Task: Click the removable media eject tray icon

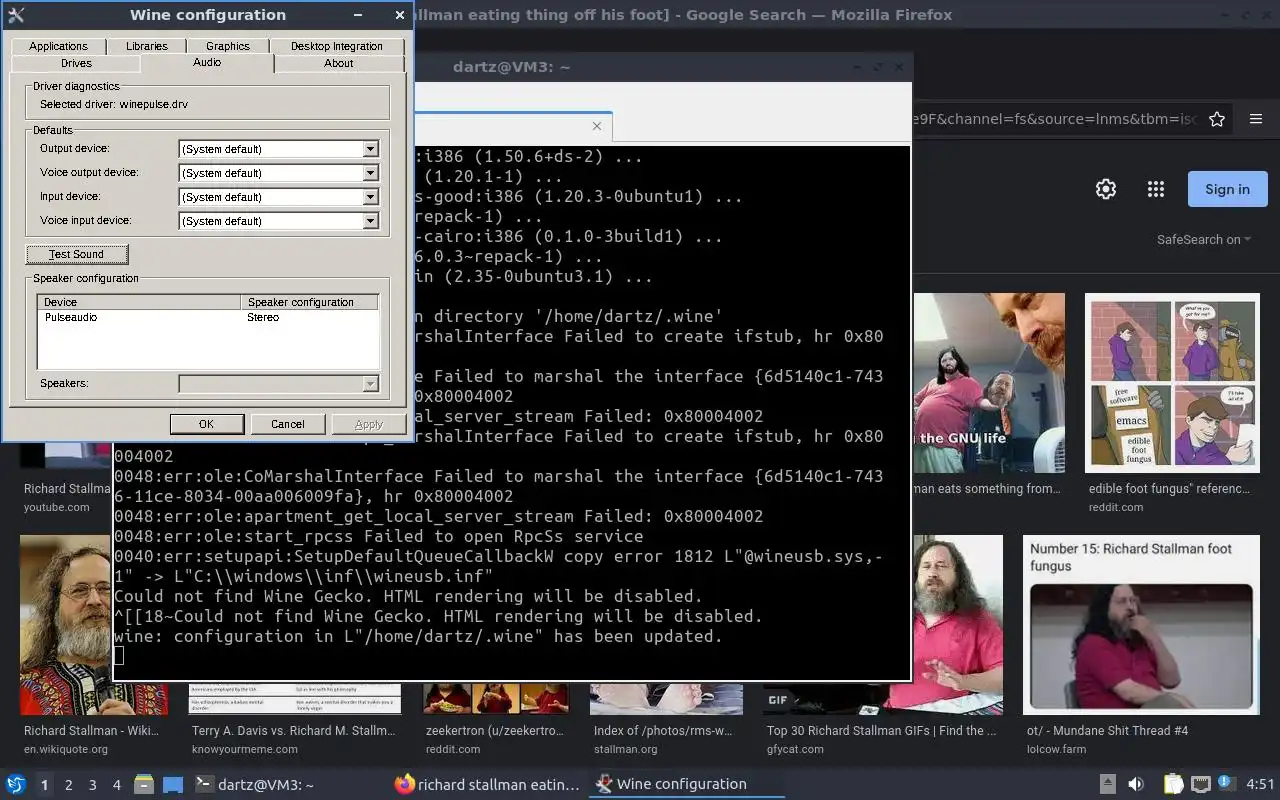Action: click(1108, 785)
